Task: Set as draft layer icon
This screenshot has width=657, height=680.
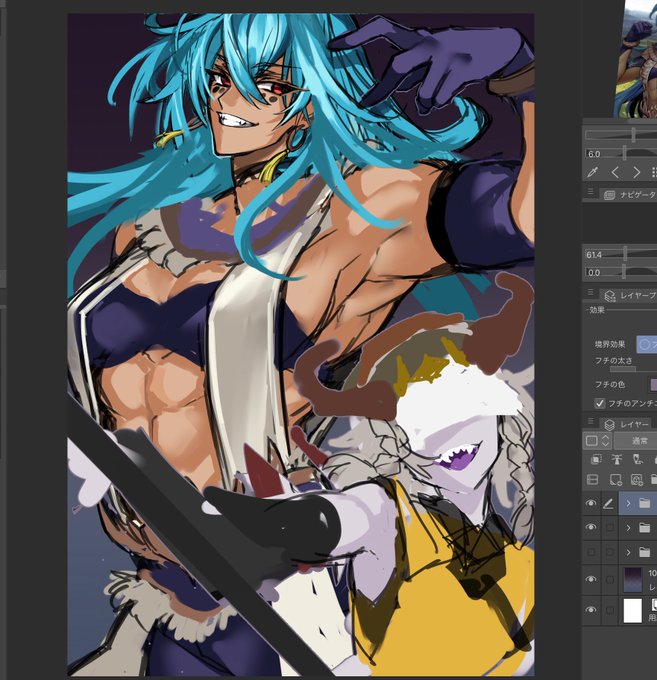Action: pos(637,460)
